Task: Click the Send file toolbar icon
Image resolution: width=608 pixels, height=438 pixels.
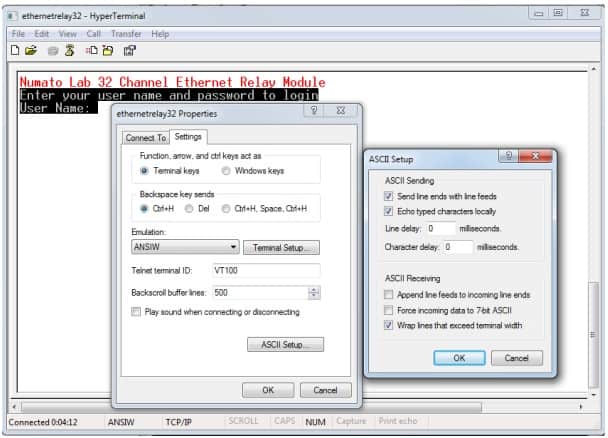Action: click(91, 49)
